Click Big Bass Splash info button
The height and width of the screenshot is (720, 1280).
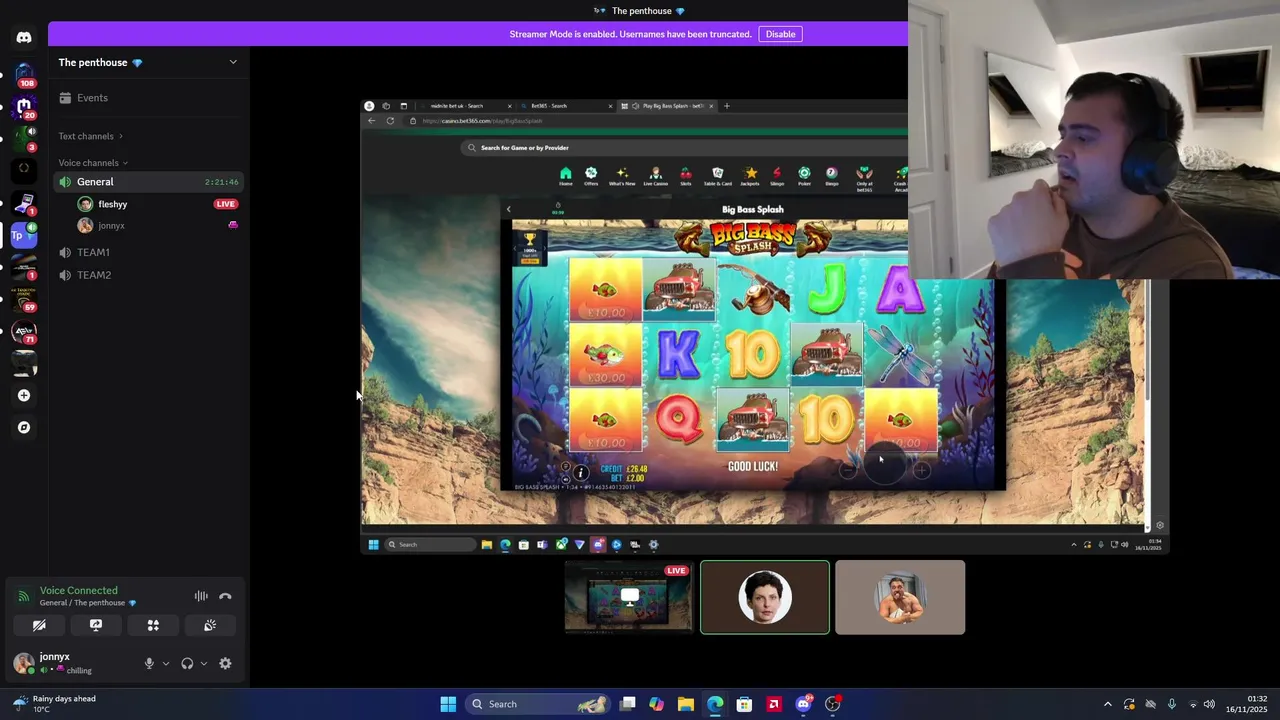[x=580, y=473]
